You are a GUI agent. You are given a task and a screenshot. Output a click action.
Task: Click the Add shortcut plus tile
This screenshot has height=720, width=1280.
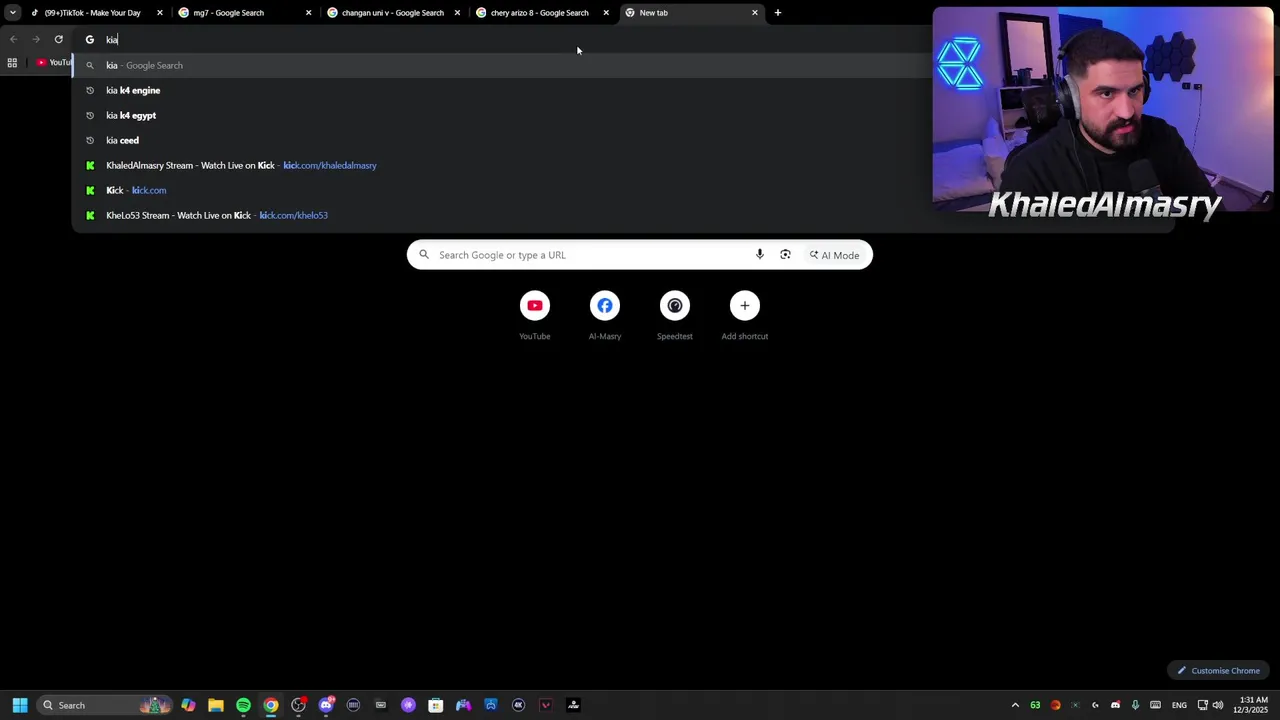(745, 316)
